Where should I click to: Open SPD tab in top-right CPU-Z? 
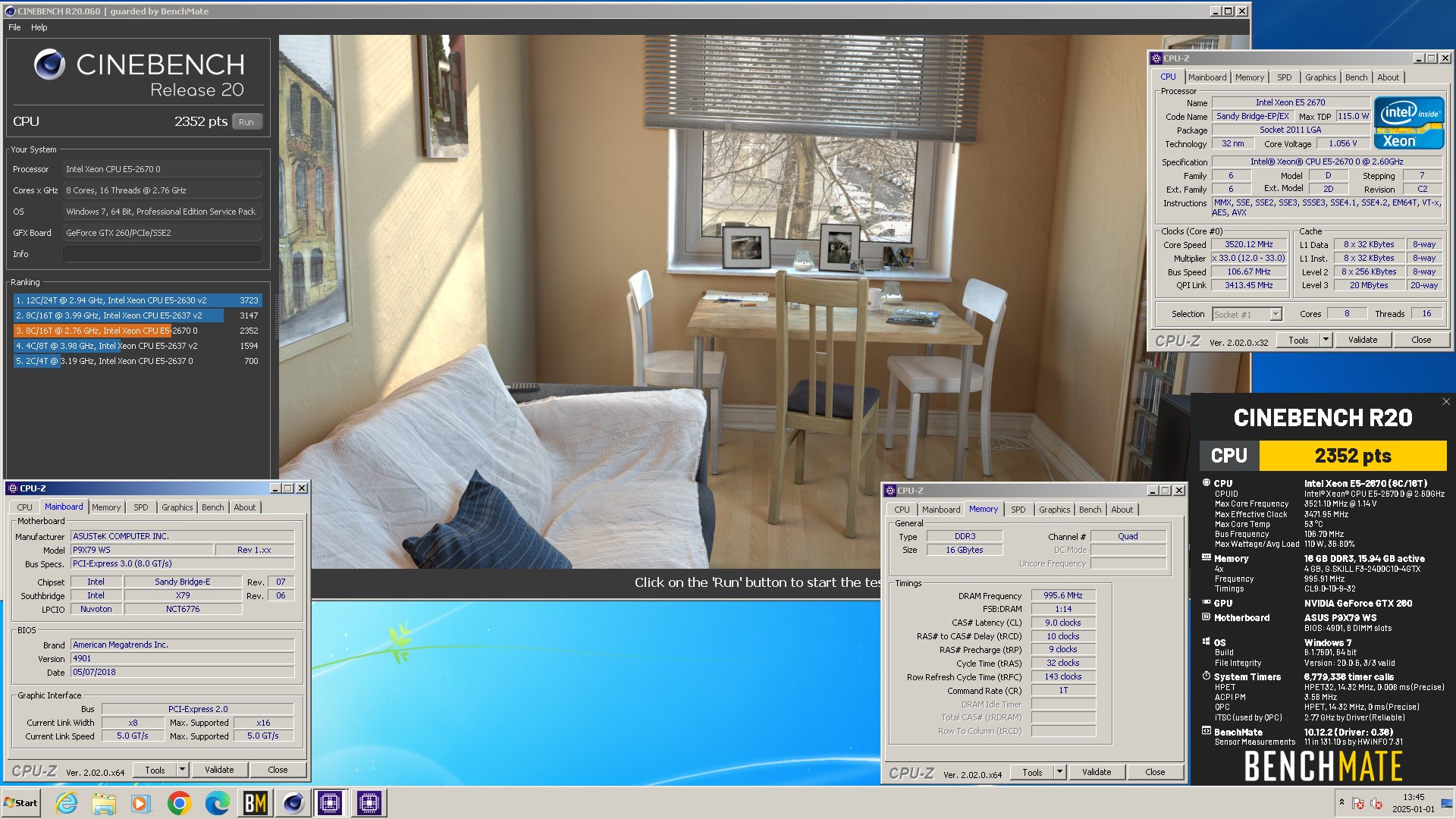pyautogui.click(x=1284, y=77)
